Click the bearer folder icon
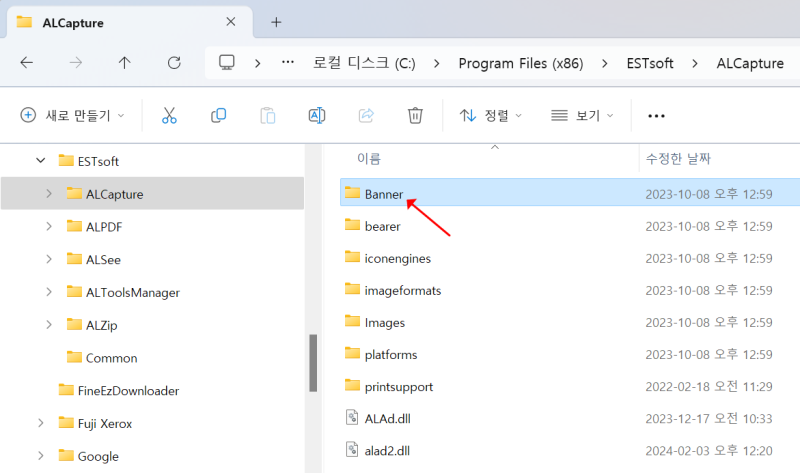Image resolution: width=800 pixels, height=473 pixels. (352, 225)
